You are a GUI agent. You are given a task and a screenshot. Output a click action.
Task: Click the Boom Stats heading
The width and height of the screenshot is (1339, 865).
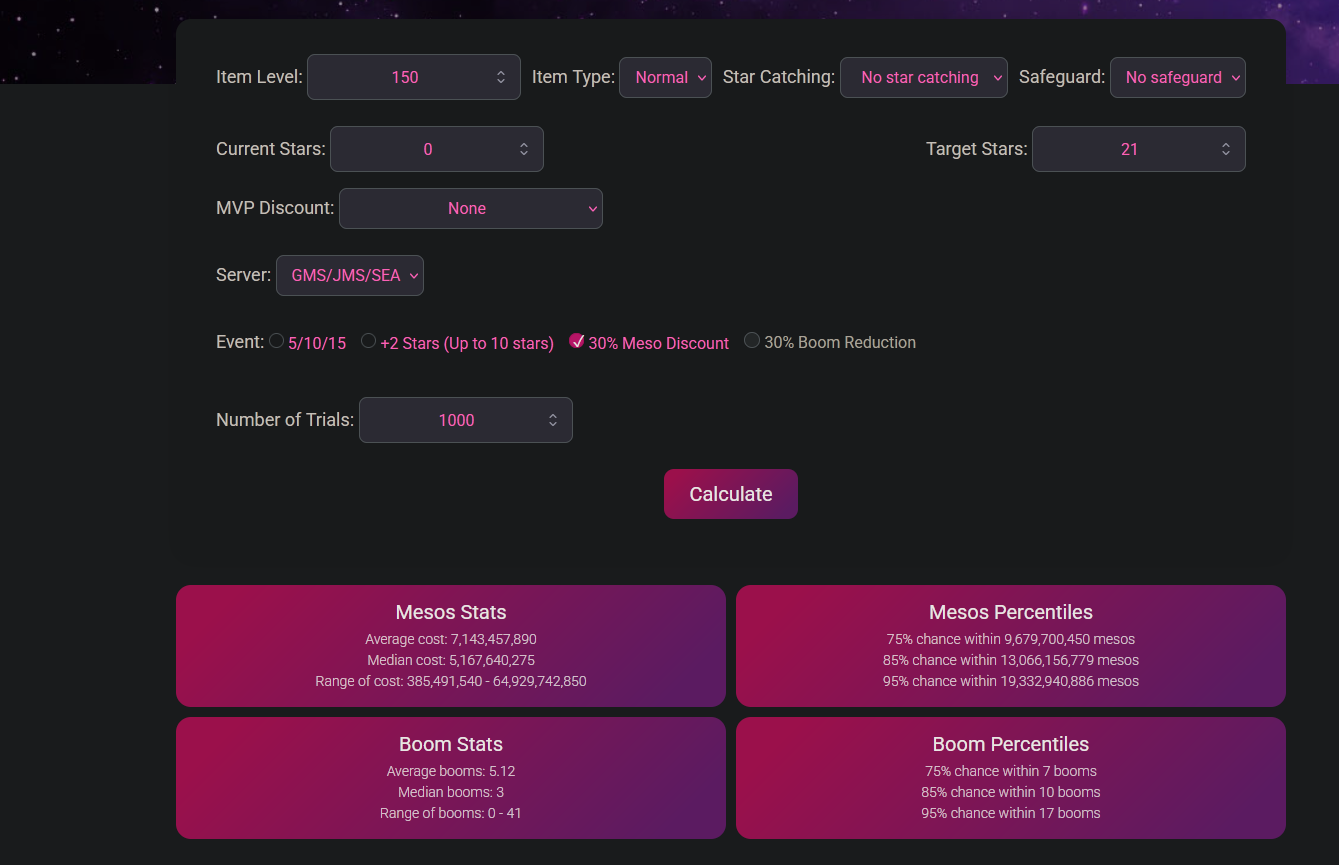click(x=451, y=744)
